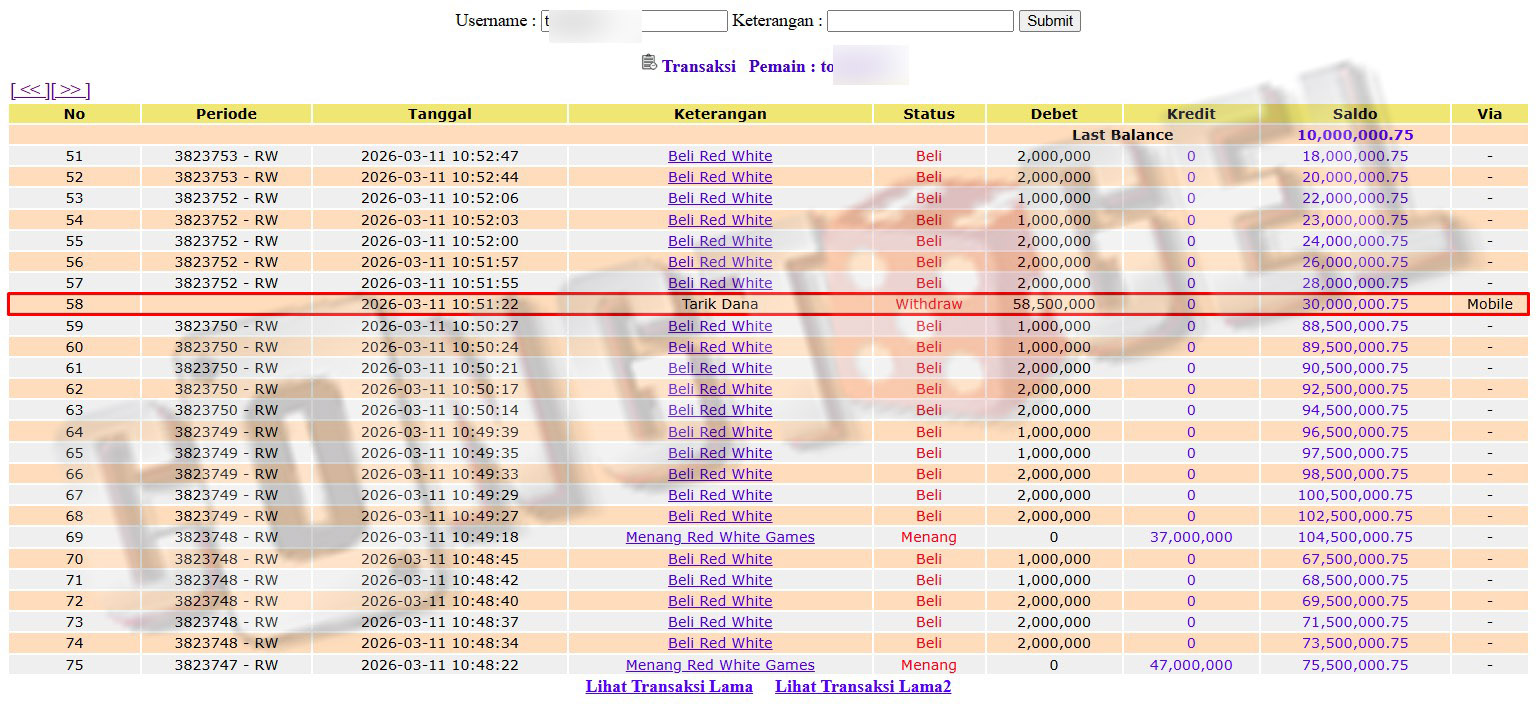Click the Transaksi clipboard icon
The image size is (1539, 711).
click(x=649, y=63)
